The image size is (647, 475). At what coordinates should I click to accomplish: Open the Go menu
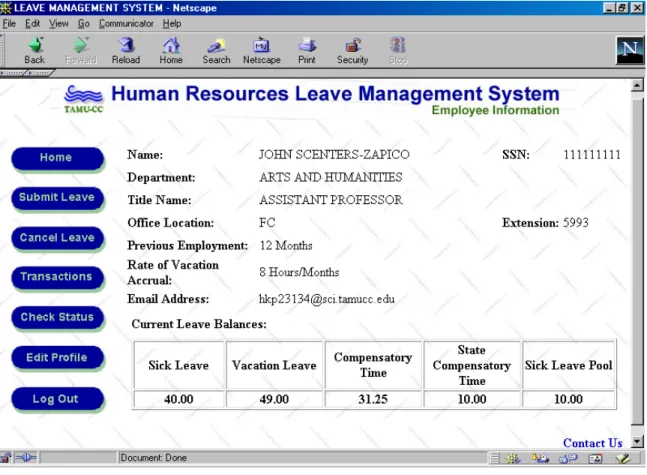click(83, 24)
